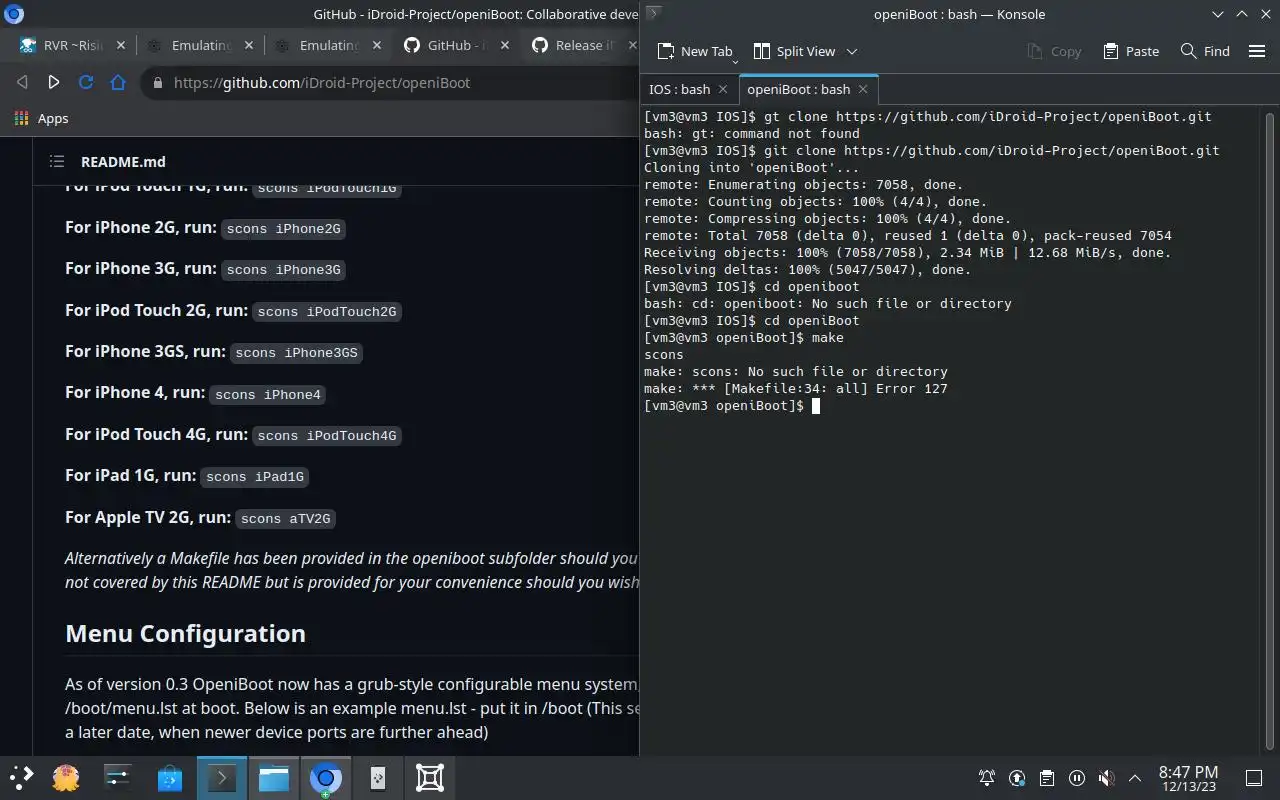
Task: Click Paste in Konsole toolbar
Action: 1131,51
